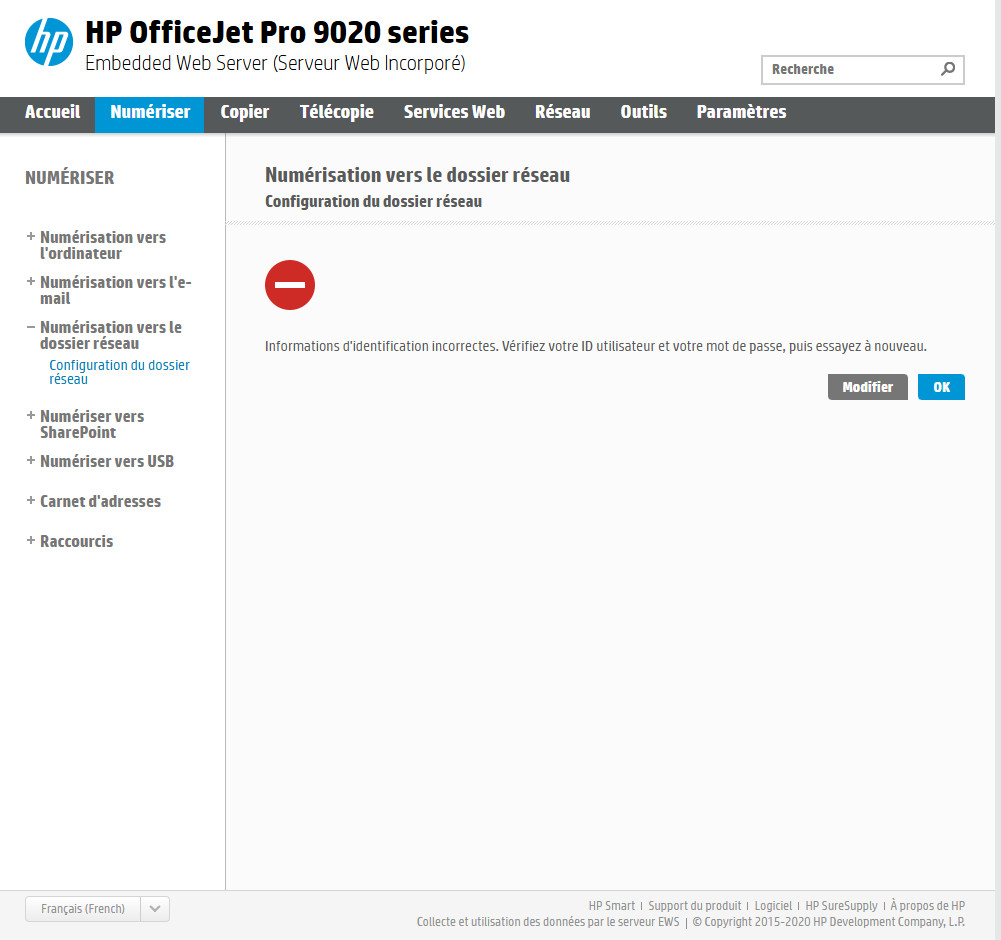1001x940 pixels.
Task: Open the Réseau tab
Action: pyautogui.click(x=562, y=112)
